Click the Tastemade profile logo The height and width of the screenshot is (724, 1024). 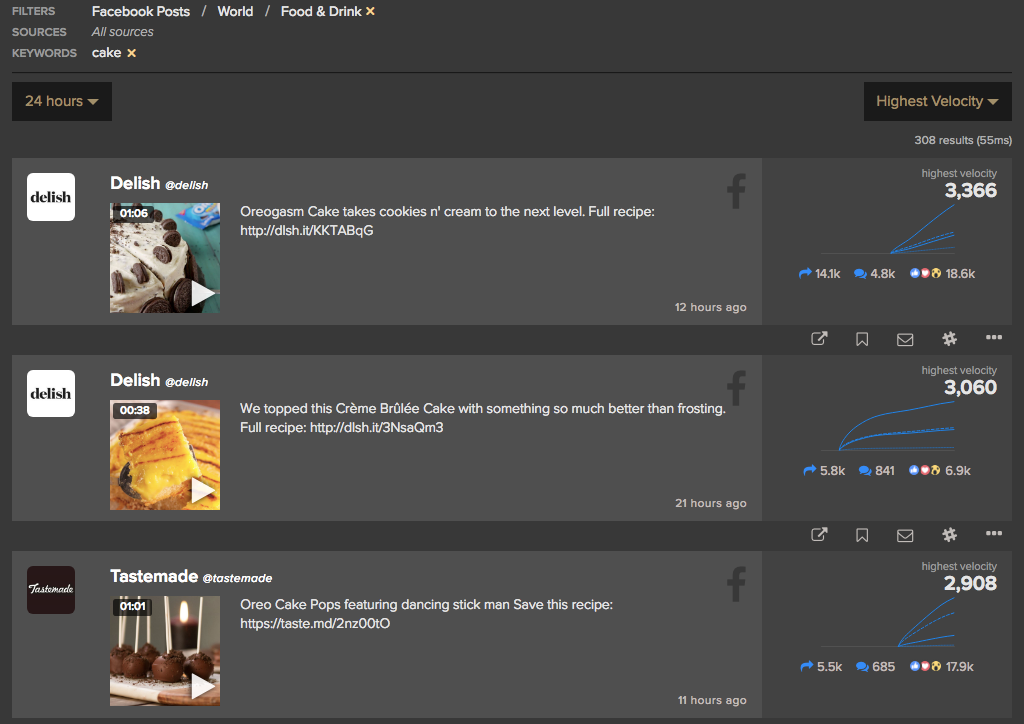pos(50,590)
